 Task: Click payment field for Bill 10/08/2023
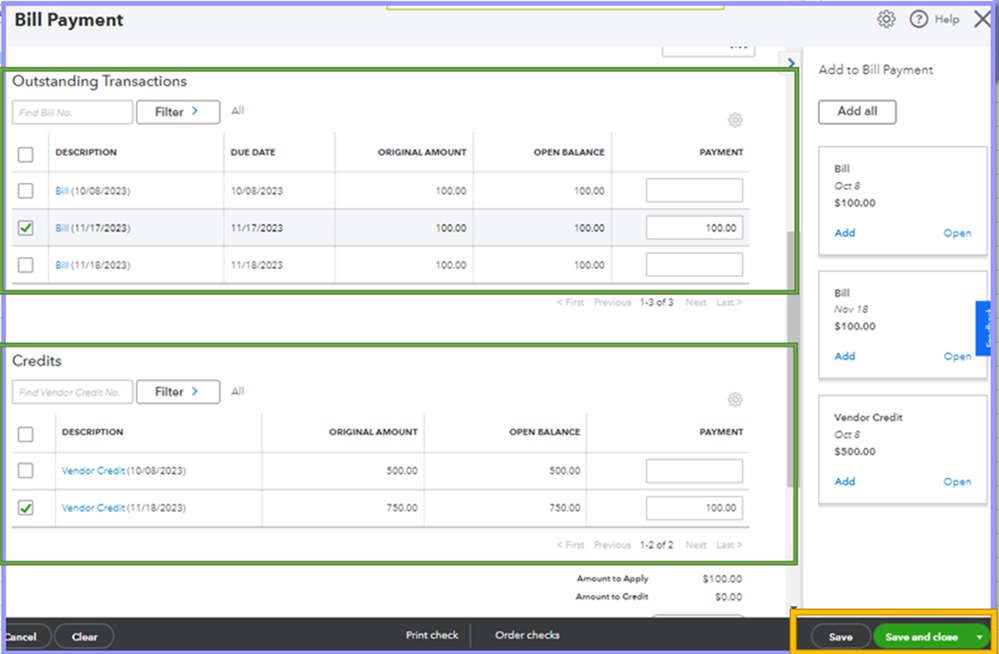point(694,191)
